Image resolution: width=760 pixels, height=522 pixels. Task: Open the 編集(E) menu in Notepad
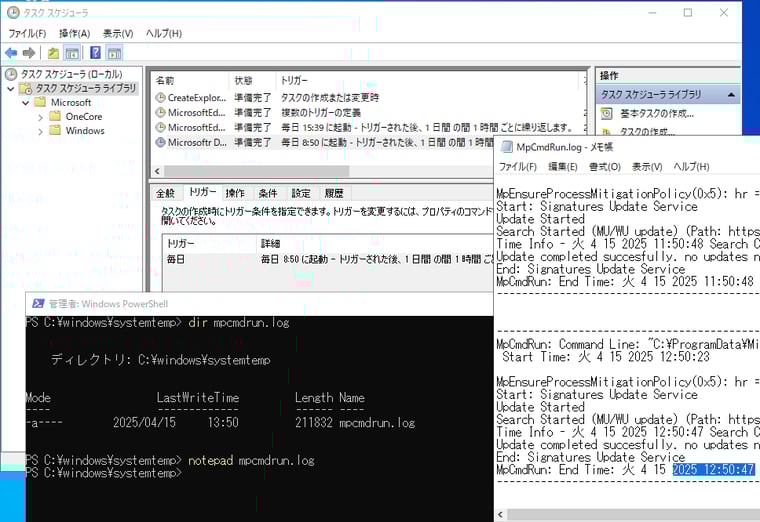[x=563, y=167]
